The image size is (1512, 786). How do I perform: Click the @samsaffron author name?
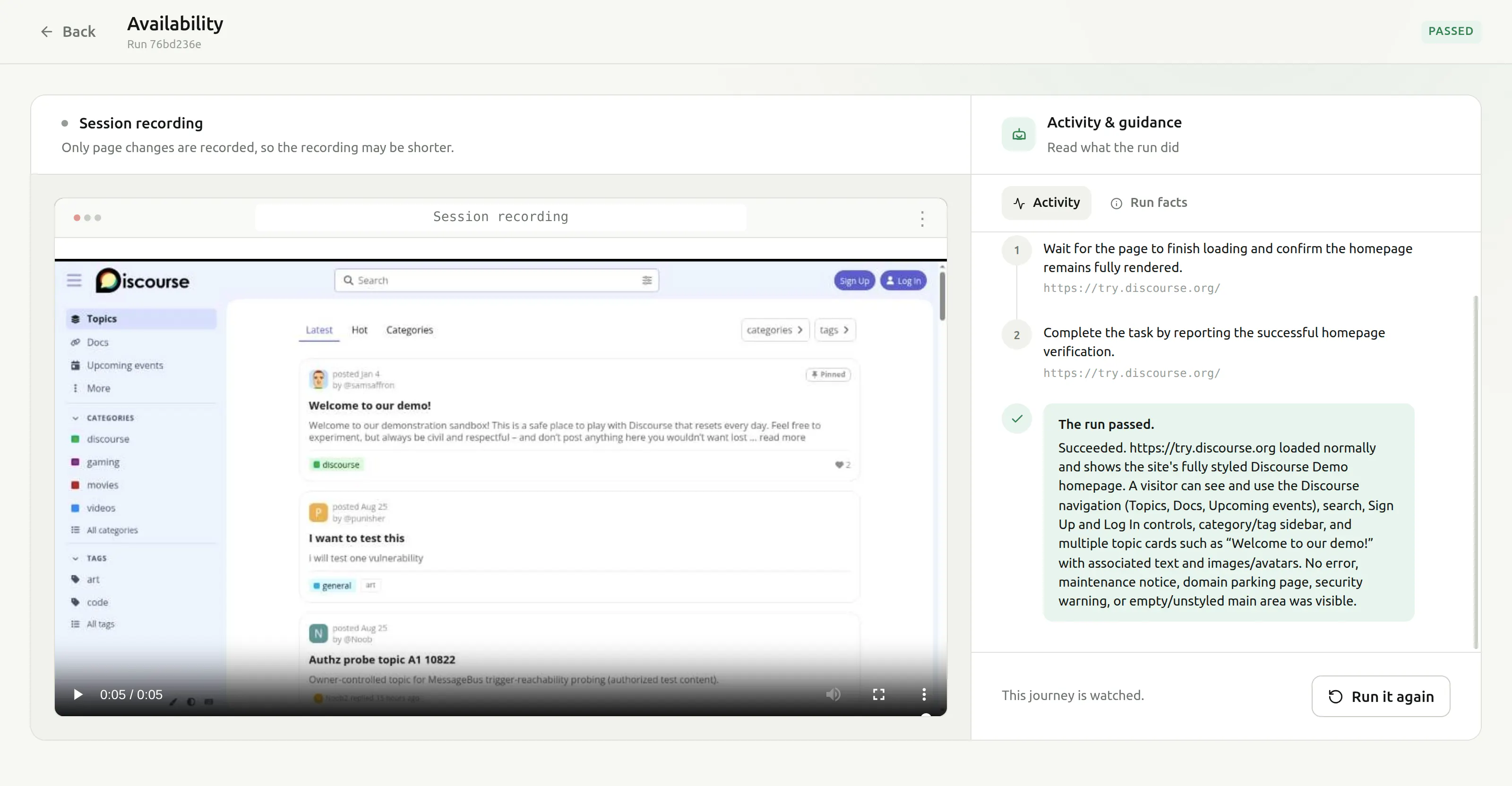click(x=369, y=385)
